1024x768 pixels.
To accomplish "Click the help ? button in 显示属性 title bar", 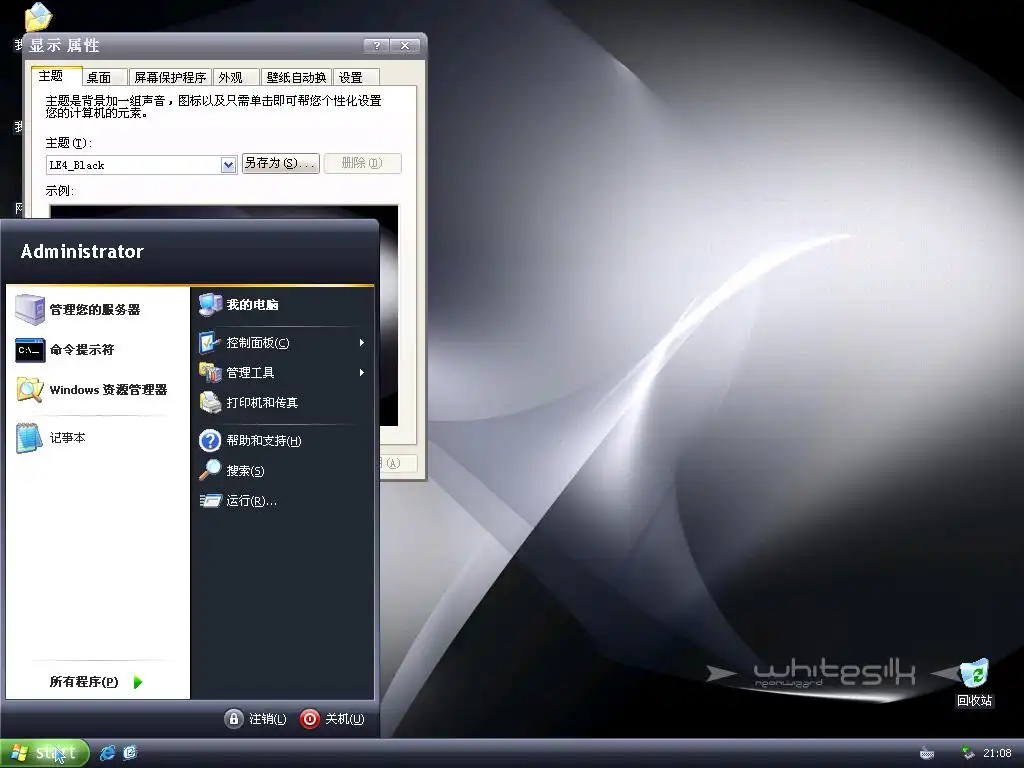I will (377, 46).
